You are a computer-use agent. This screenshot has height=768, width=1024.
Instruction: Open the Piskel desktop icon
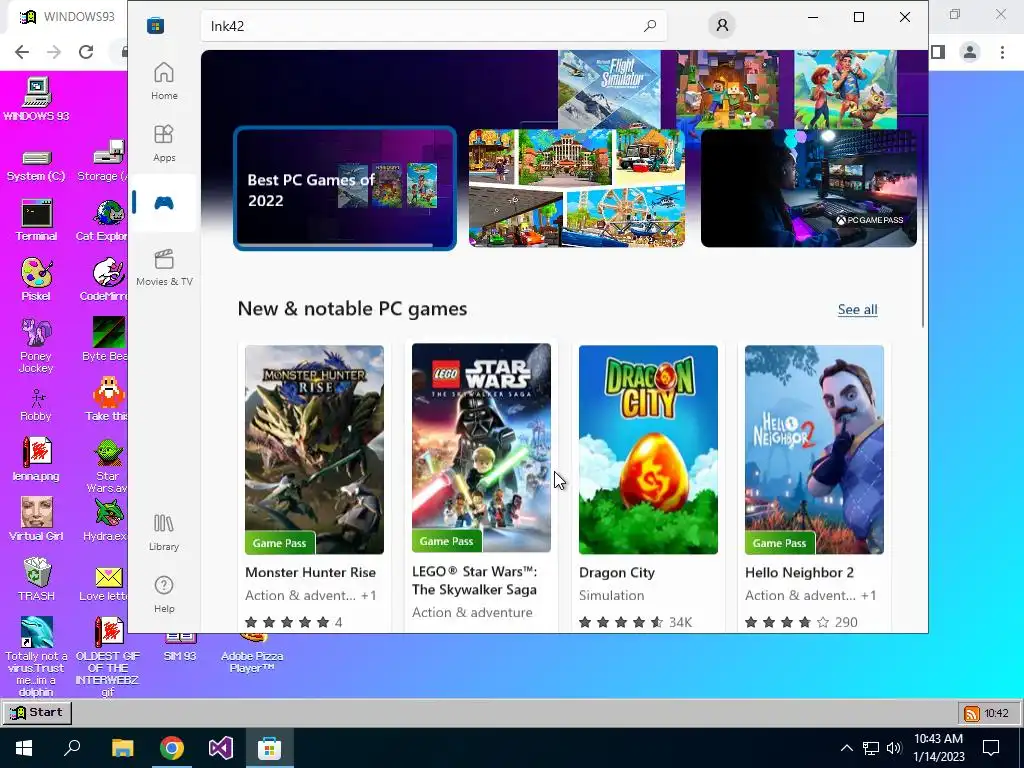pyautogui.click(x=36, y=280)
